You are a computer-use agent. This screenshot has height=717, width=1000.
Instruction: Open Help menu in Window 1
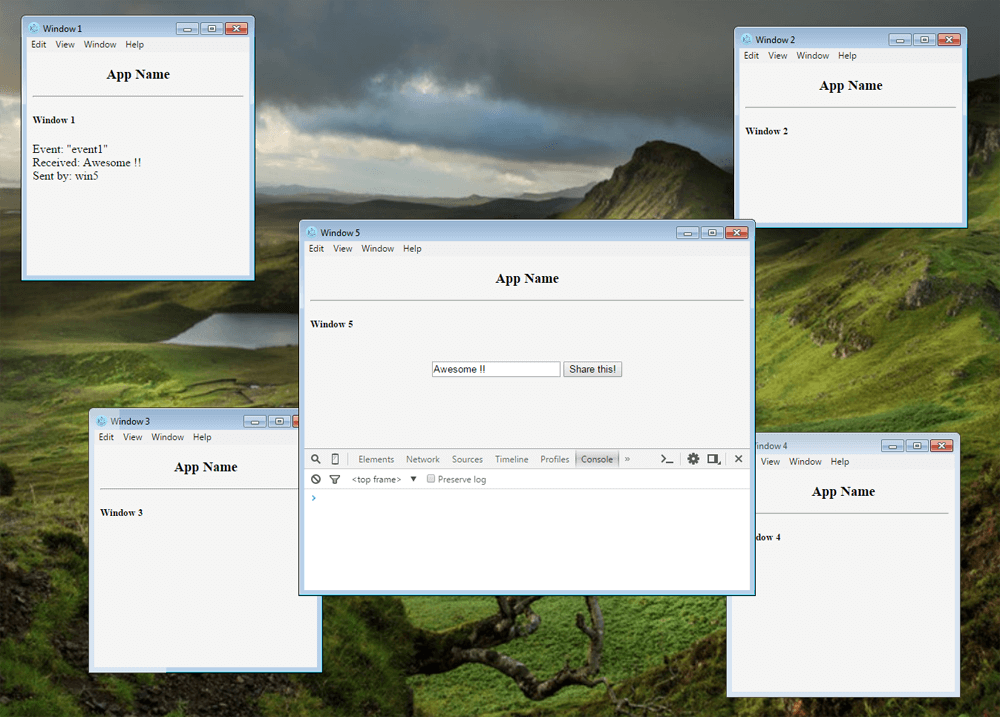point(135,45)
